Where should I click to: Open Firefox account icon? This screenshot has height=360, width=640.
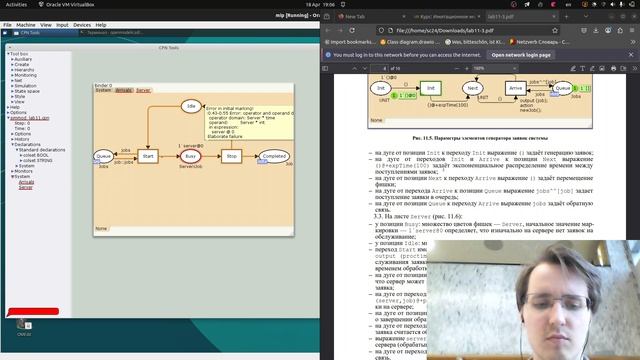(x=608, y=30)
